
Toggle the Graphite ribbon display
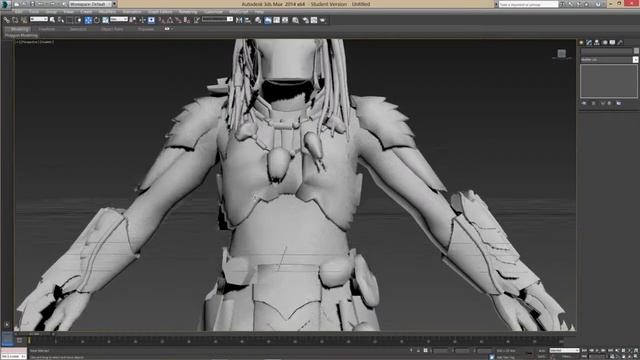(x=268, y=20)
